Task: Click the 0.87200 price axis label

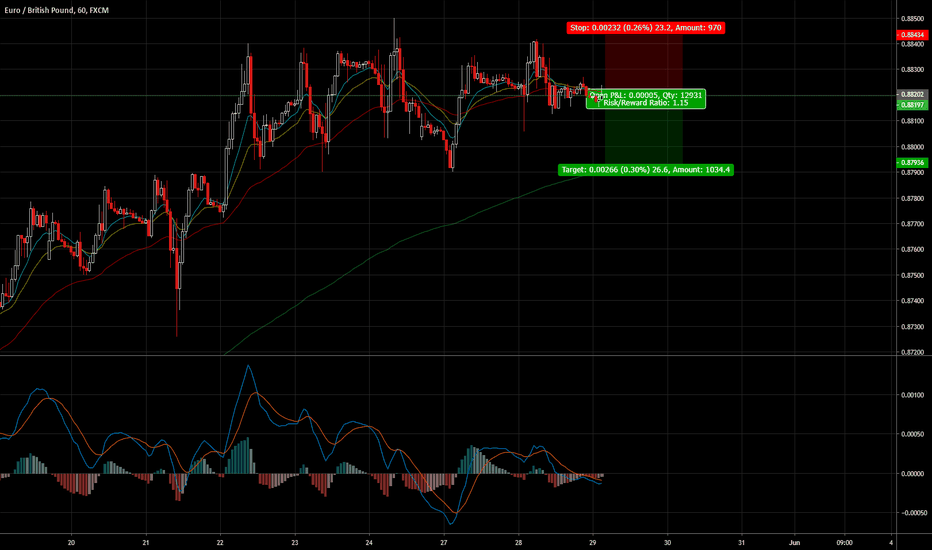Action: point(912,353)
